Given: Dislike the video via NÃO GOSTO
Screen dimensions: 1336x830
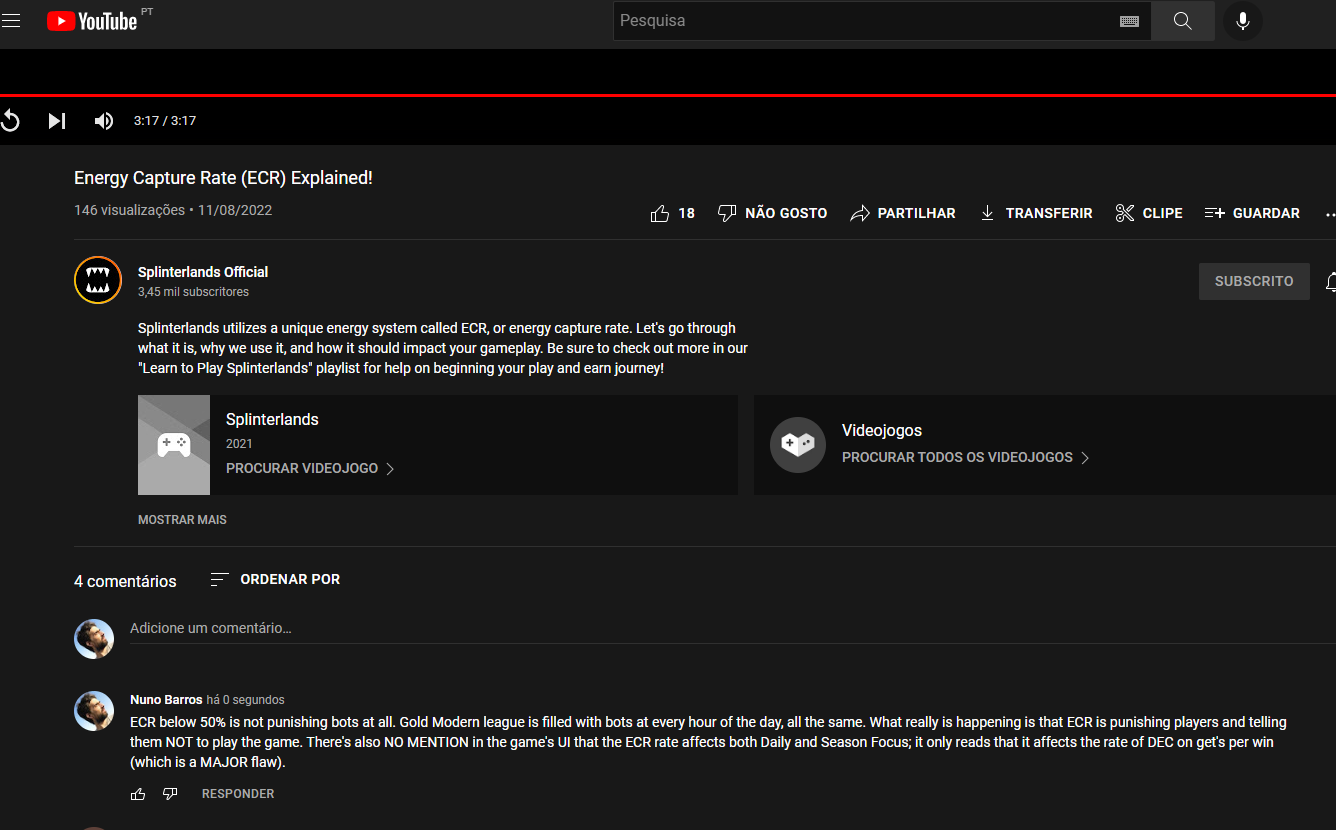Looking at the screenshot, I should click(773, 213).
